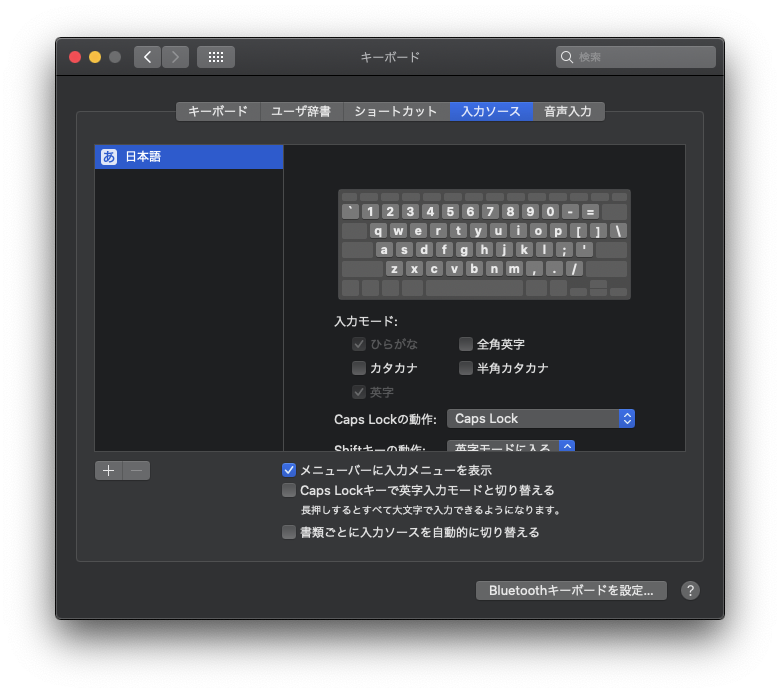The image size is (780, 693).
Task: Go back with the left chevron button
Action: coord(147,57)
